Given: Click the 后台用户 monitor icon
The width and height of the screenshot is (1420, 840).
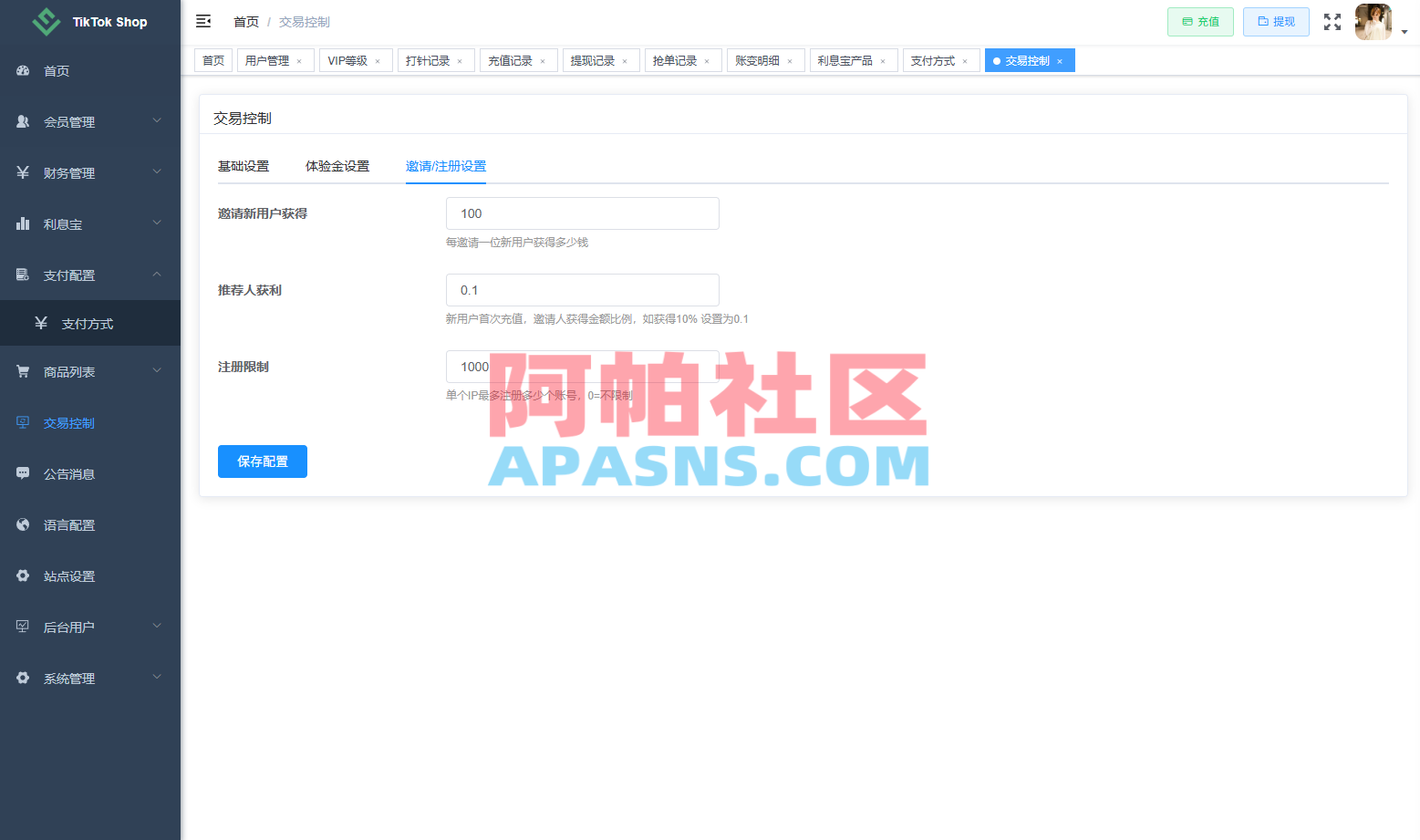Looking at the screenshot, I should [23, 627].
